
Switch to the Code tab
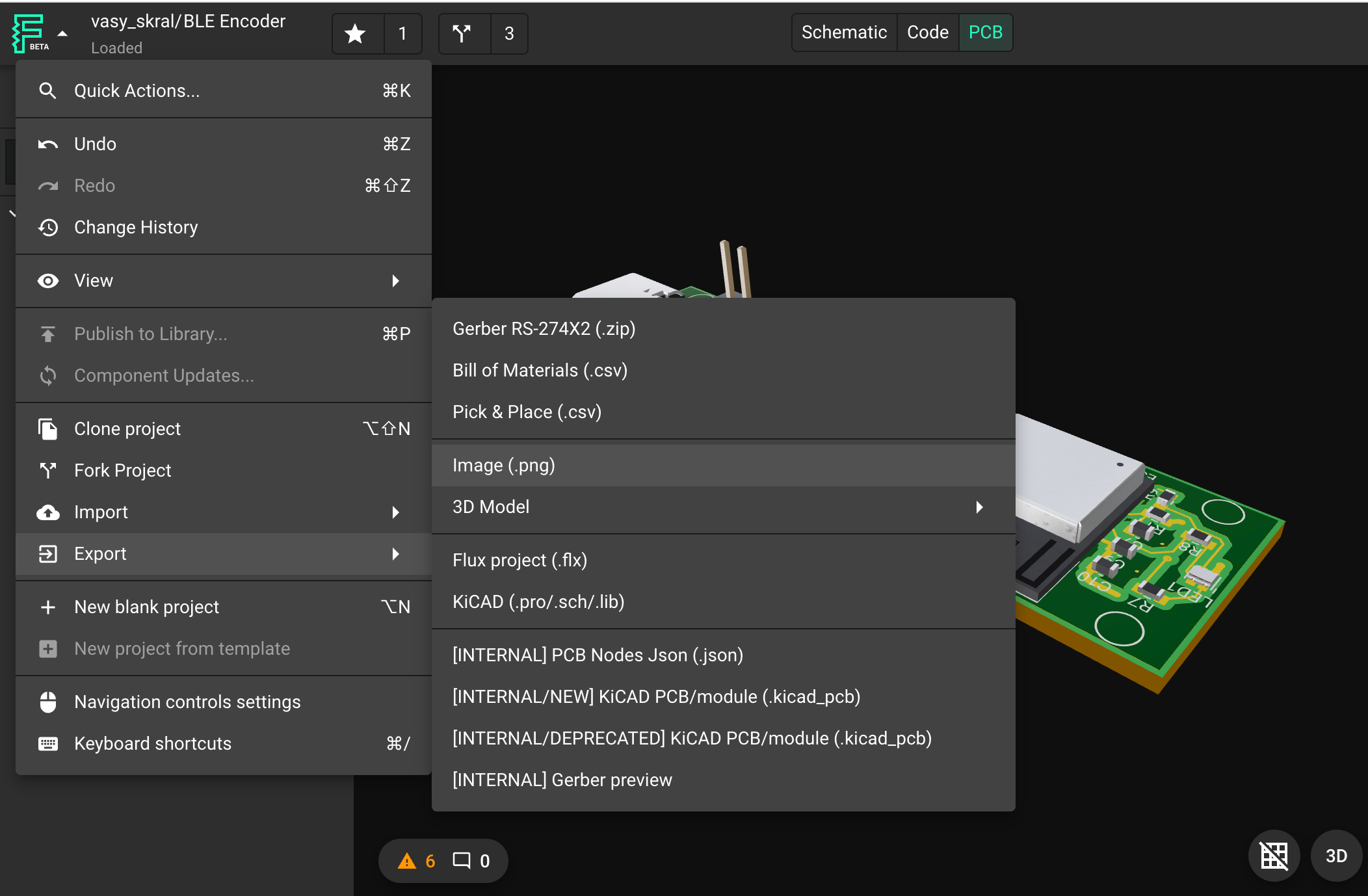[x=927, y=33]
